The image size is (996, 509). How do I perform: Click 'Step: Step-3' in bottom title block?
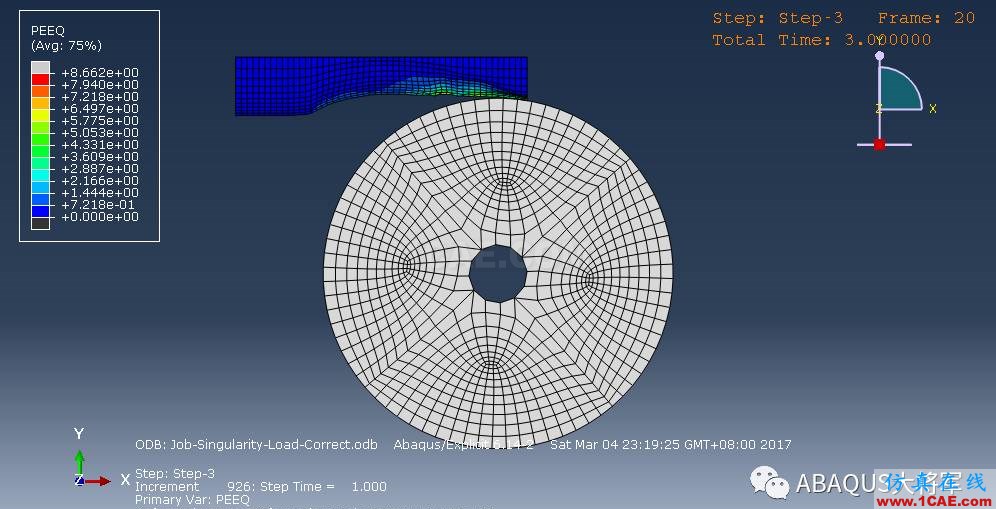click(x=175, y=473)
